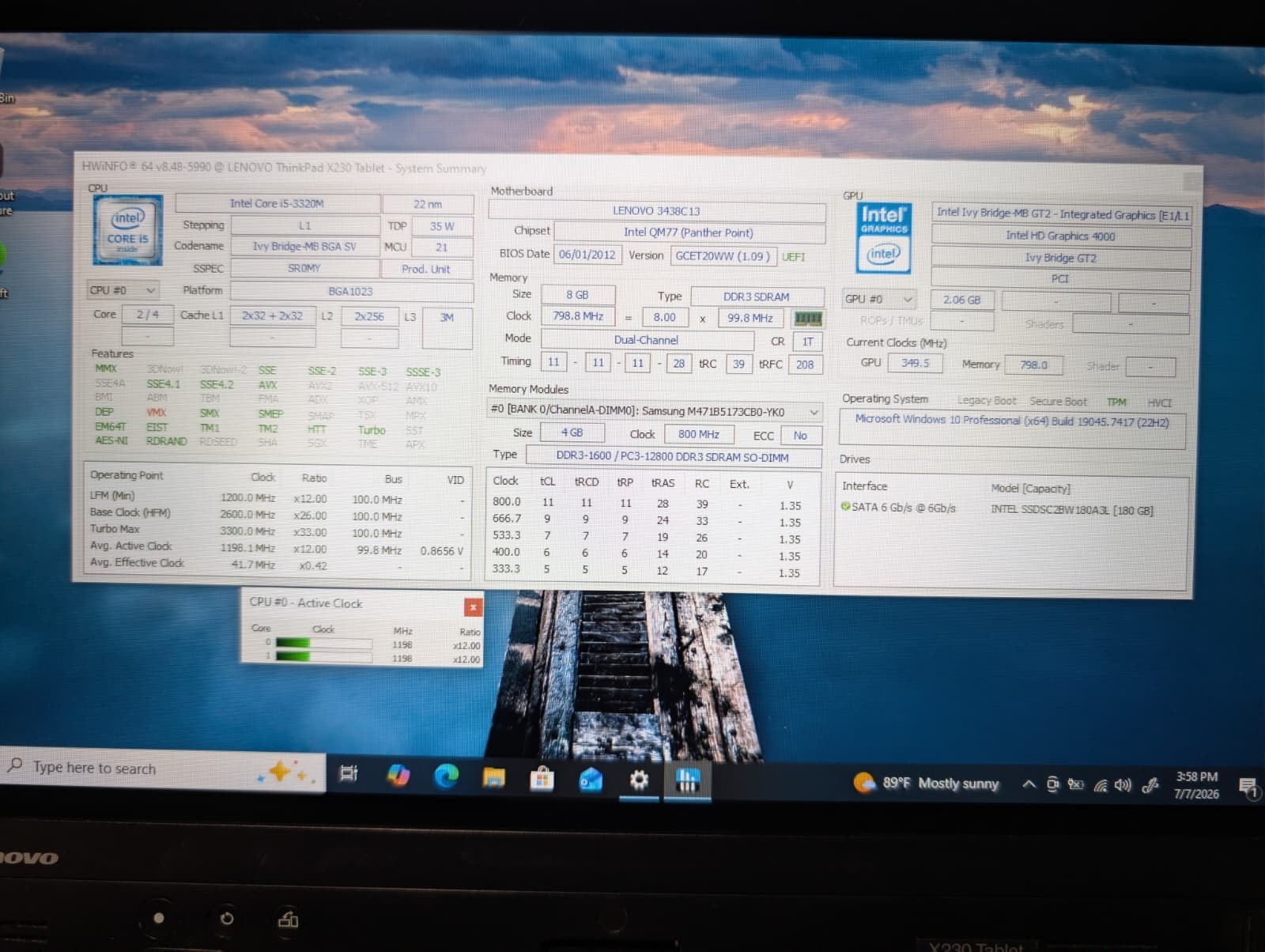Screen dimensions: 1265x952
Task: Click the 349.5 GPU clock value
Action: point(915,363)
